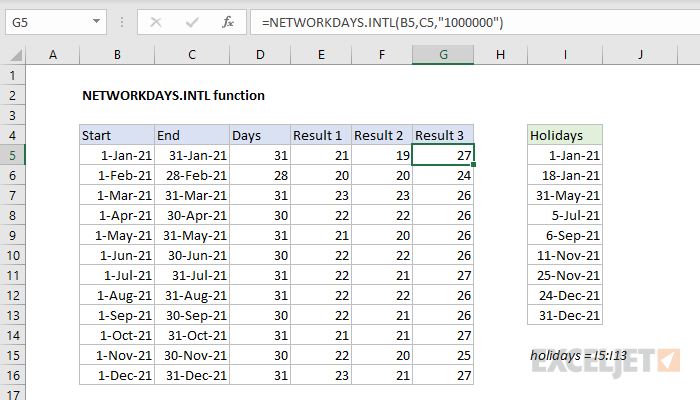Select the Days value 28 cell
The image size is (700, 400).
(260, 175)
